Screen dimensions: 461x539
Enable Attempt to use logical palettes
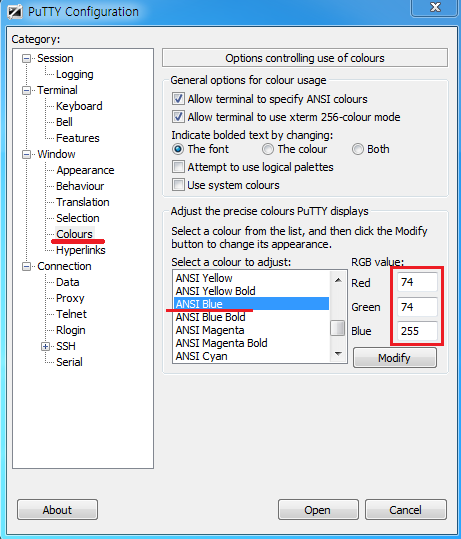[178, 167]
